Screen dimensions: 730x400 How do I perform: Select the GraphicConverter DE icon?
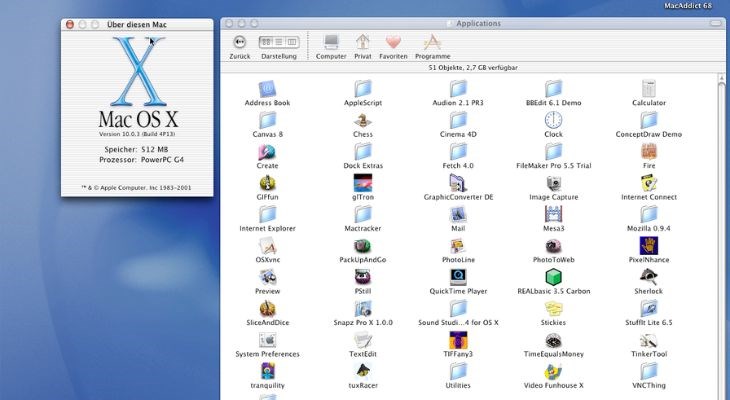[458, 183]
